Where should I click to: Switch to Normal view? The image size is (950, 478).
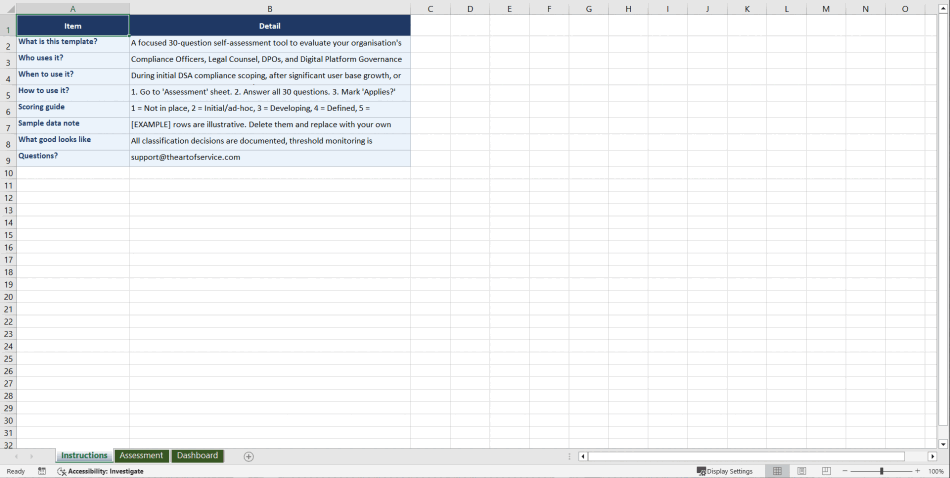777,471
